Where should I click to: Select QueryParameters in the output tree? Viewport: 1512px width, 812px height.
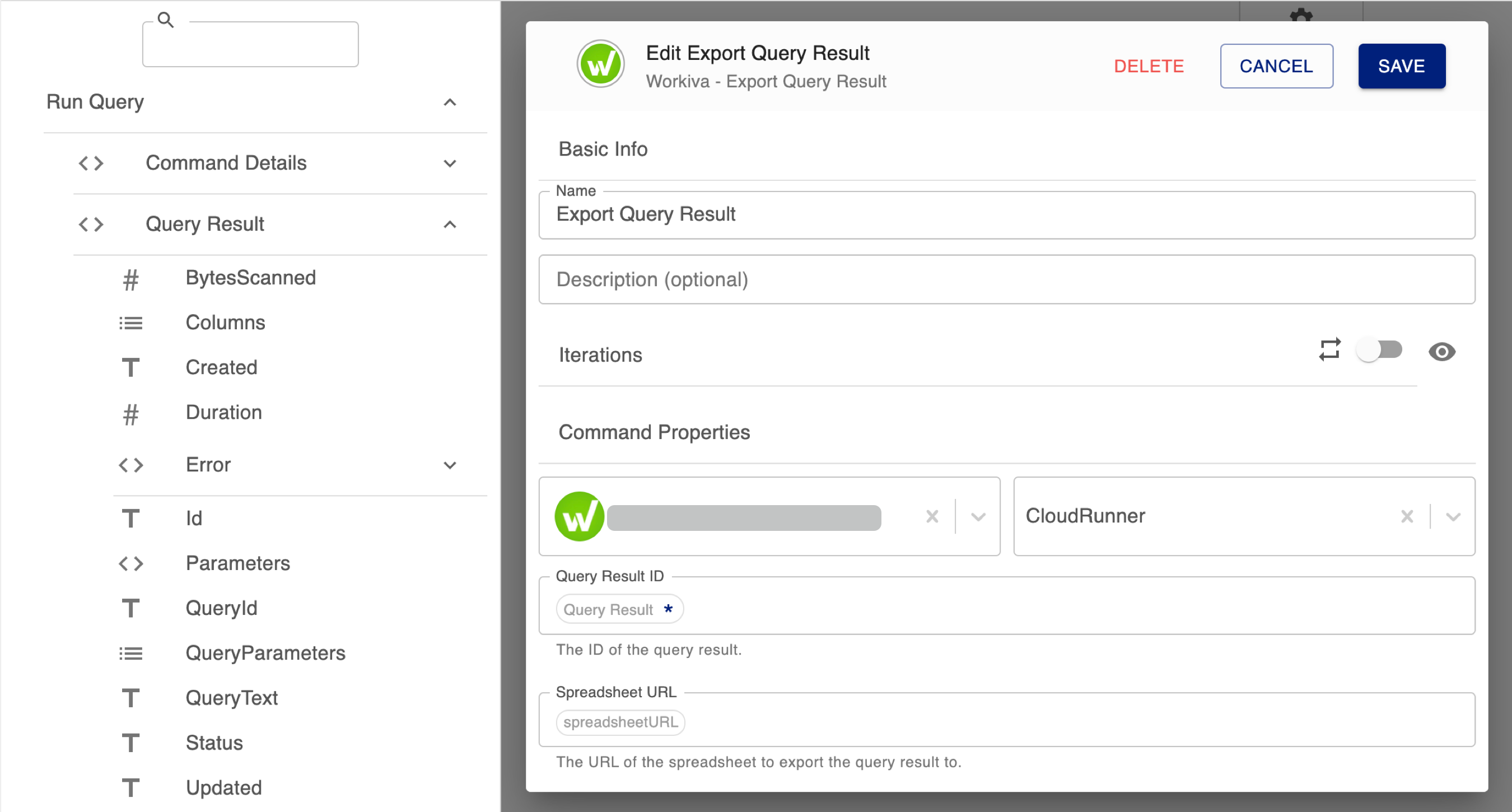click(265, 654)
